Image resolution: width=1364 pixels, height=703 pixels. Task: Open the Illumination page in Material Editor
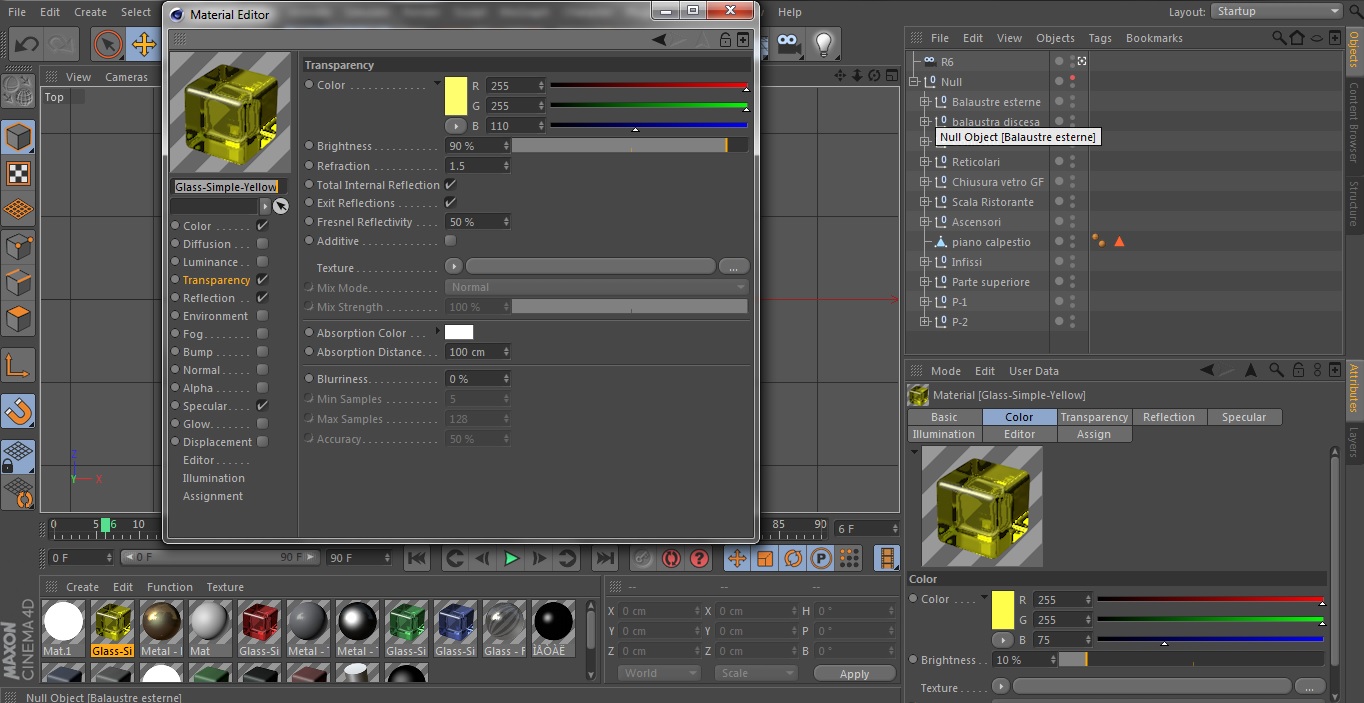coord(214,478)
